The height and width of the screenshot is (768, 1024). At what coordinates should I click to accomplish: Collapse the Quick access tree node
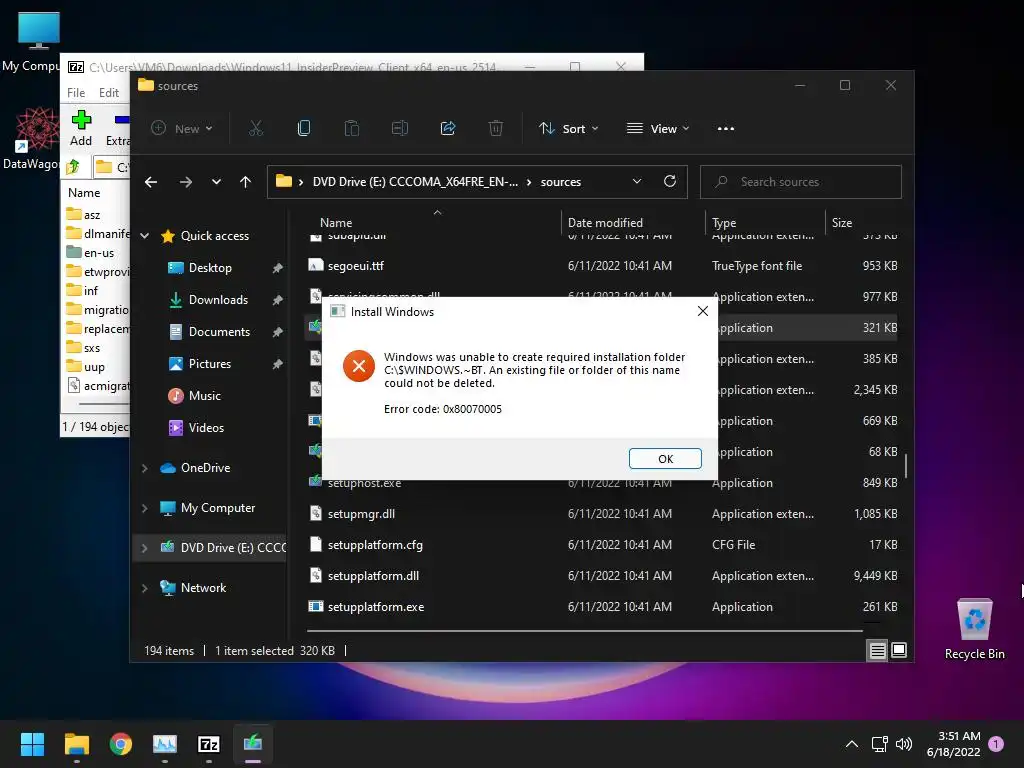click(145, 236)
